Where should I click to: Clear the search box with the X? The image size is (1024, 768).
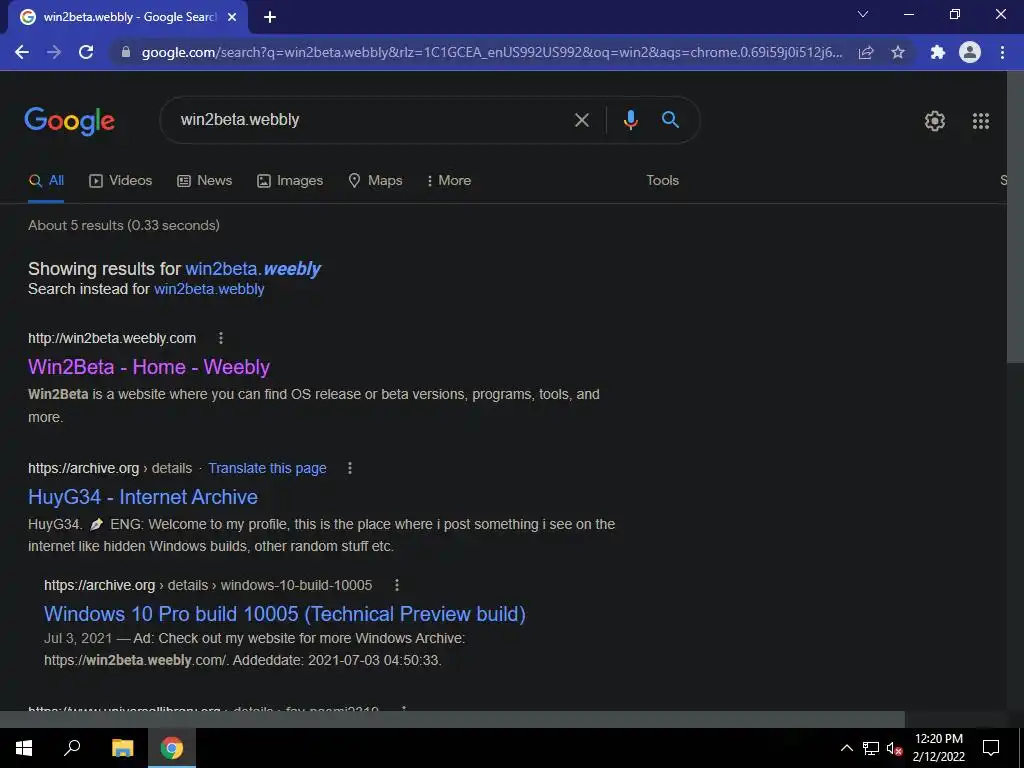tap(581, 120)
